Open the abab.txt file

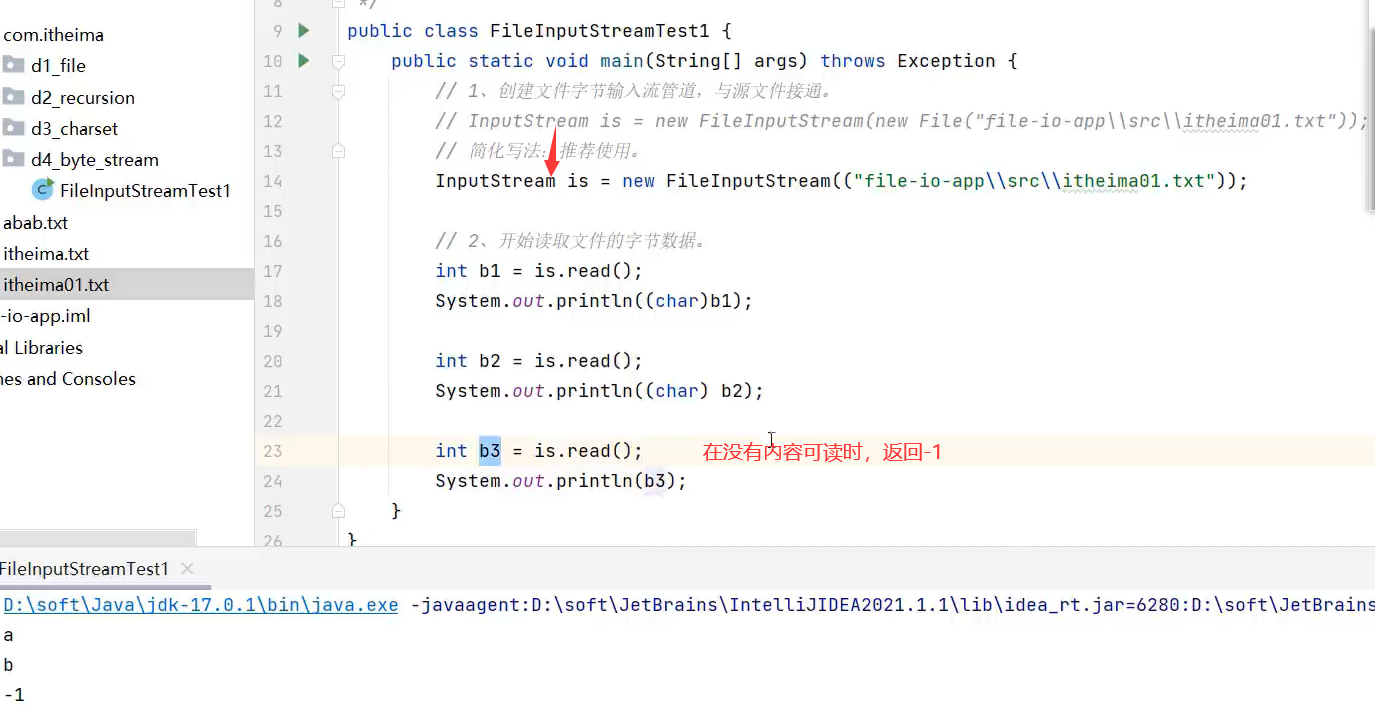tap(36, 223)
